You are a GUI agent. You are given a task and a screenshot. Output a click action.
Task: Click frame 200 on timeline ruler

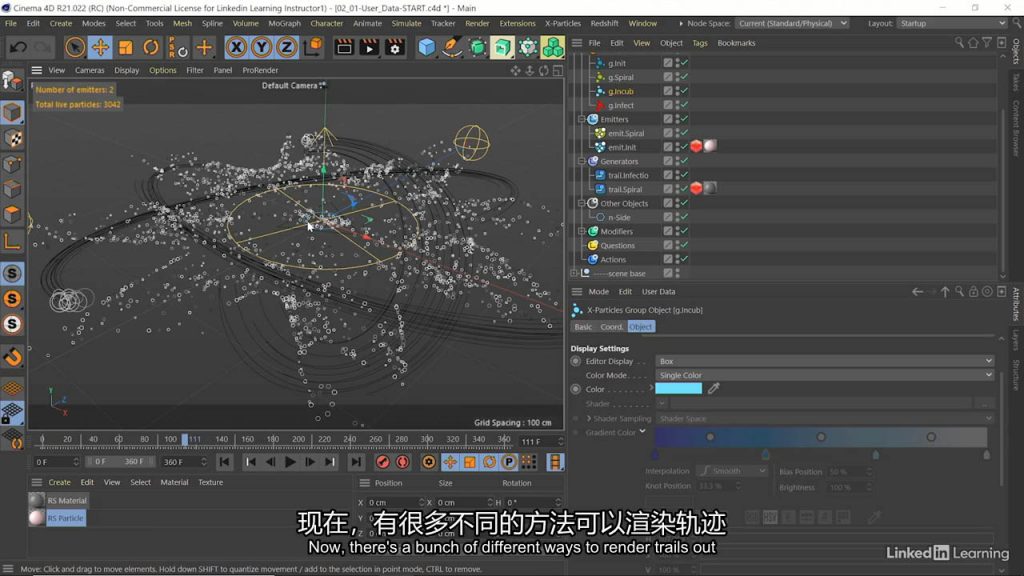(298, 440)
